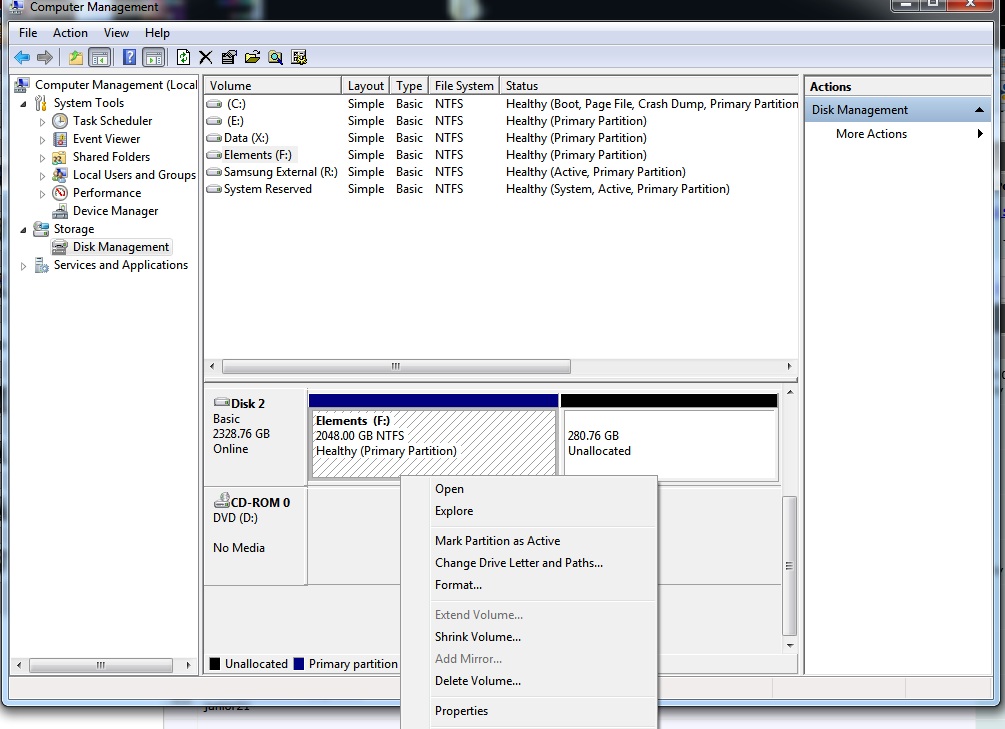The image size is (1005, 729).
Task: Click the black X Delete icon in toolbar
Action: click(x=206, y=58)
